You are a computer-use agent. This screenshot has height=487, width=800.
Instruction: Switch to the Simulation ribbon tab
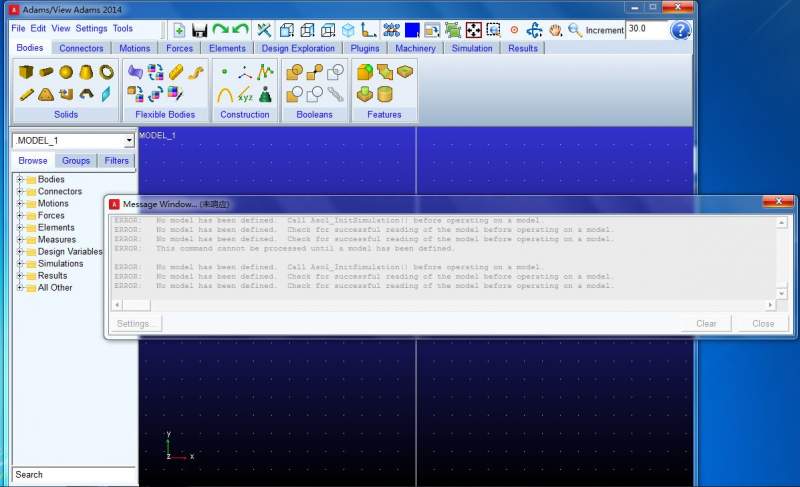pyautogui.click(x=472, y=48)
